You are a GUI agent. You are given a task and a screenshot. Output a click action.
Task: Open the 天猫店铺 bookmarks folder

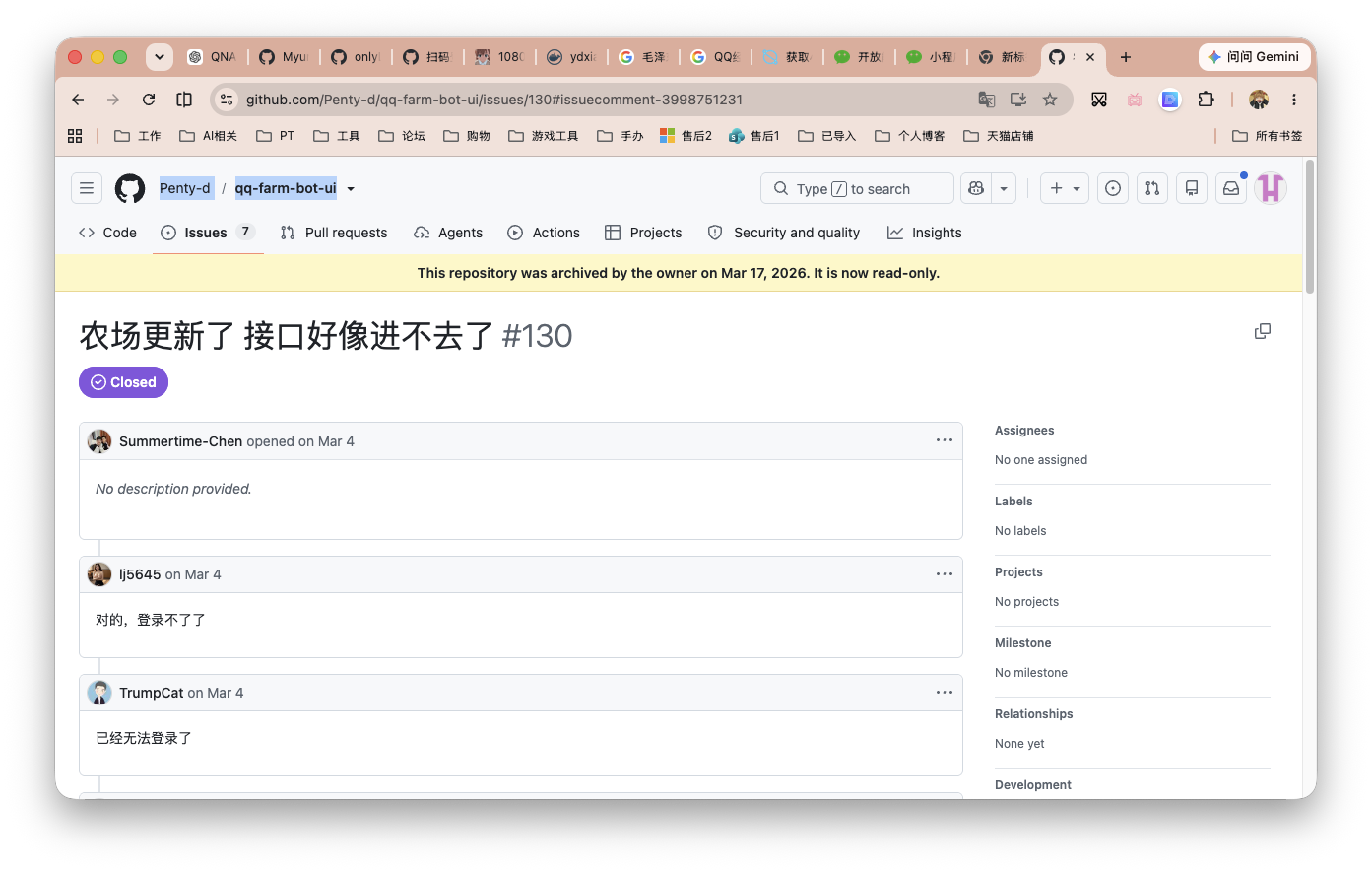(x=999, y=136)
